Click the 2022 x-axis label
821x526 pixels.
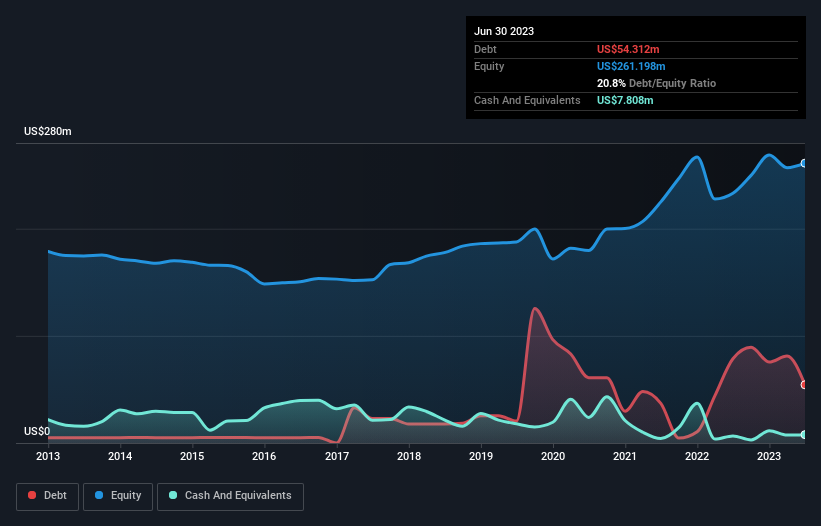tap(697, 456)
